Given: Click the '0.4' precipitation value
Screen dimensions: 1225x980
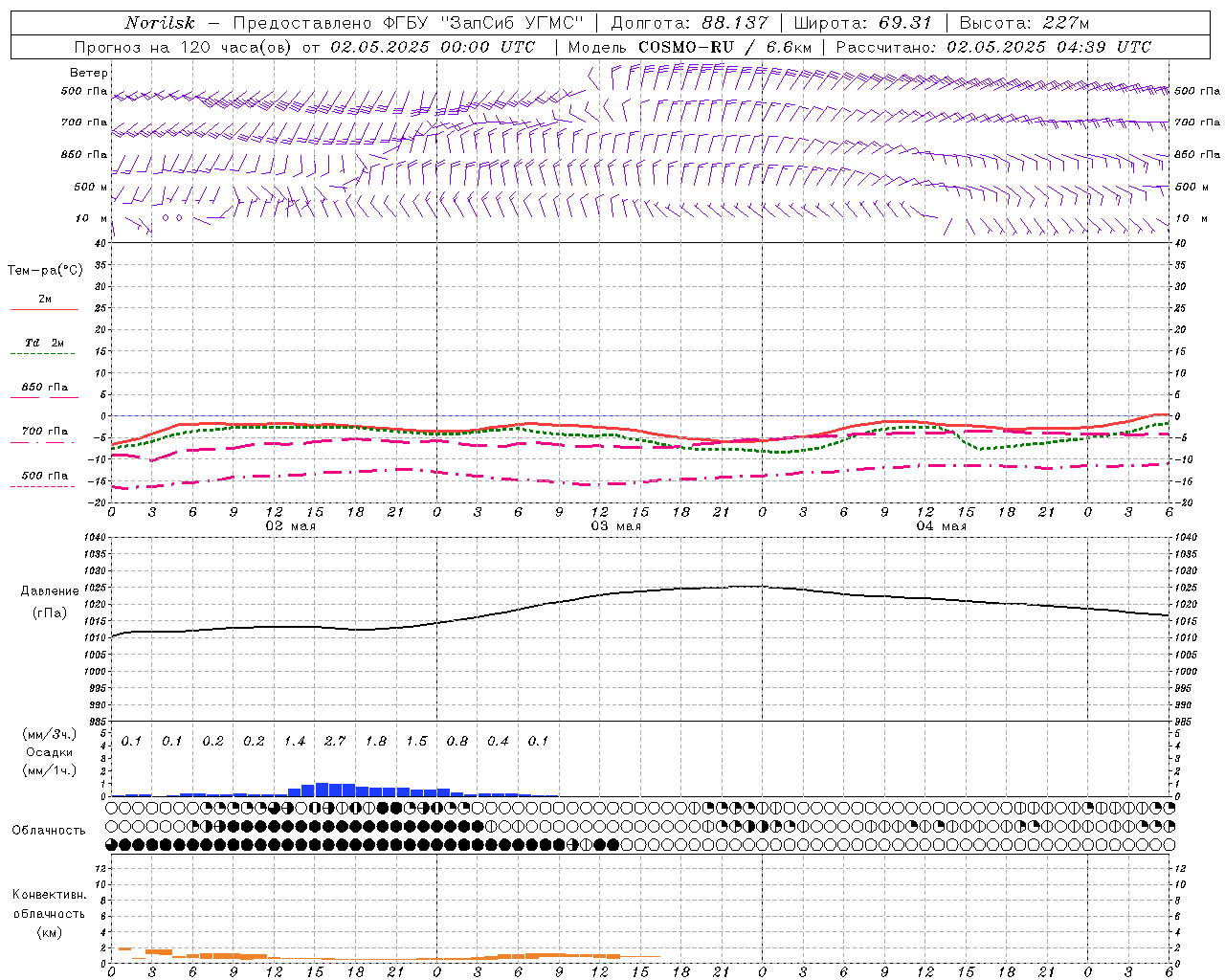Looking at the screenshot, I should [498, 742].
